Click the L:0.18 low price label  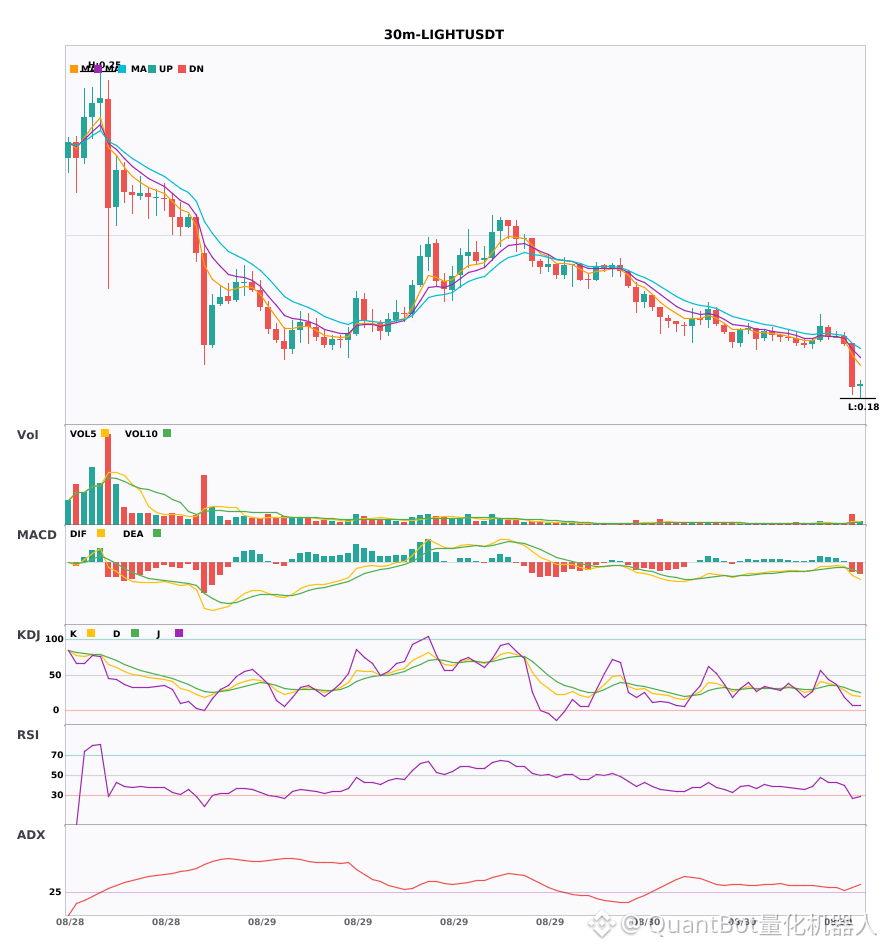863,407
